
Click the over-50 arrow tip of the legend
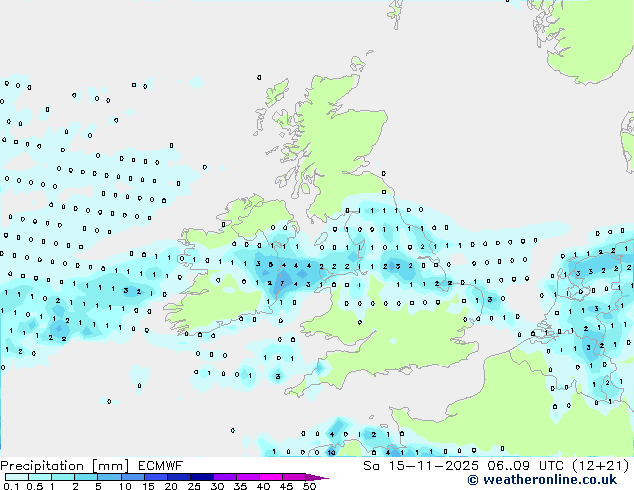pyautogui.click(x=317, y=477)
